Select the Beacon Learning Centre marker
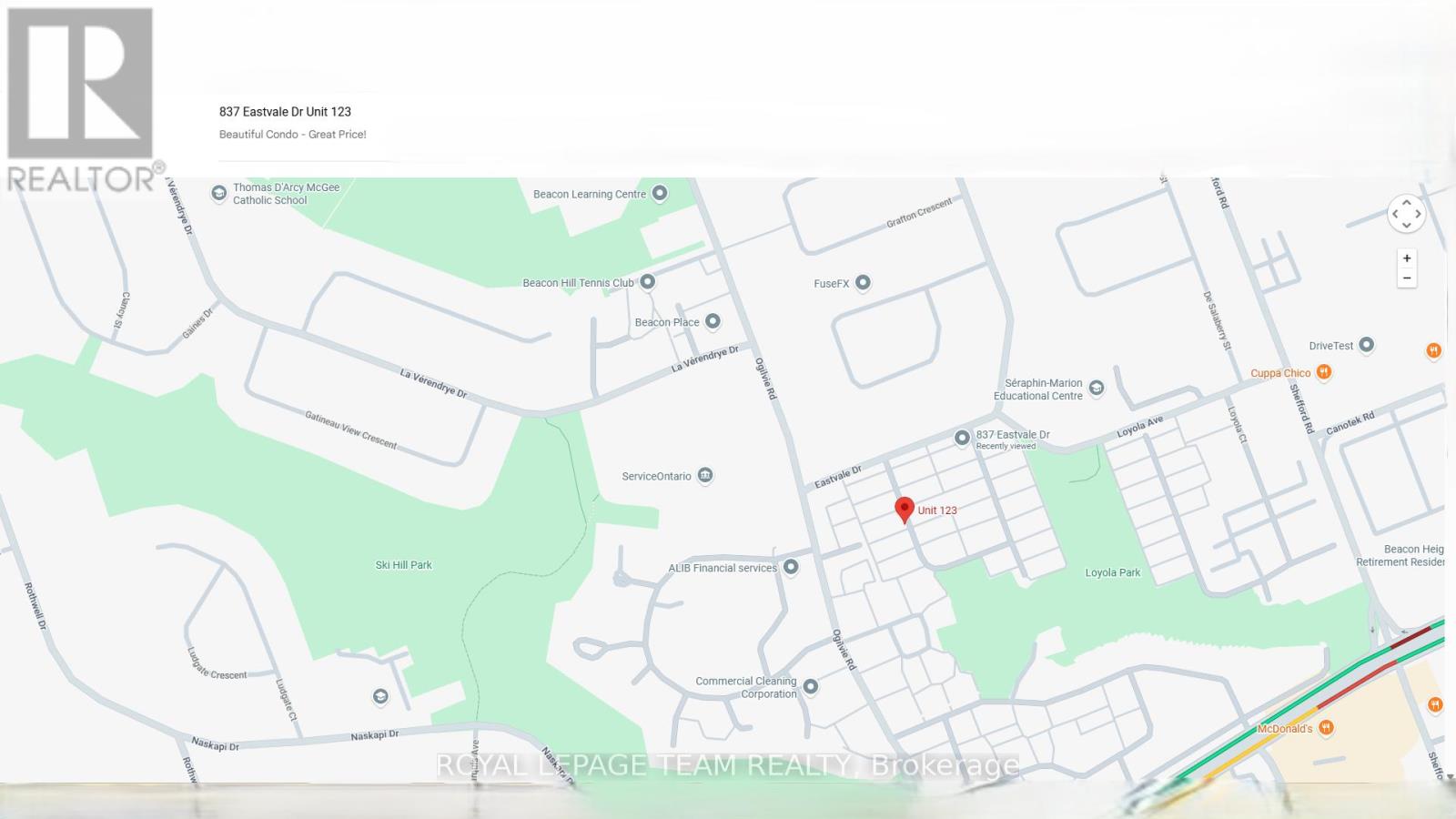This screenshot has height=819, width=1456. click(x=660, y=193)
